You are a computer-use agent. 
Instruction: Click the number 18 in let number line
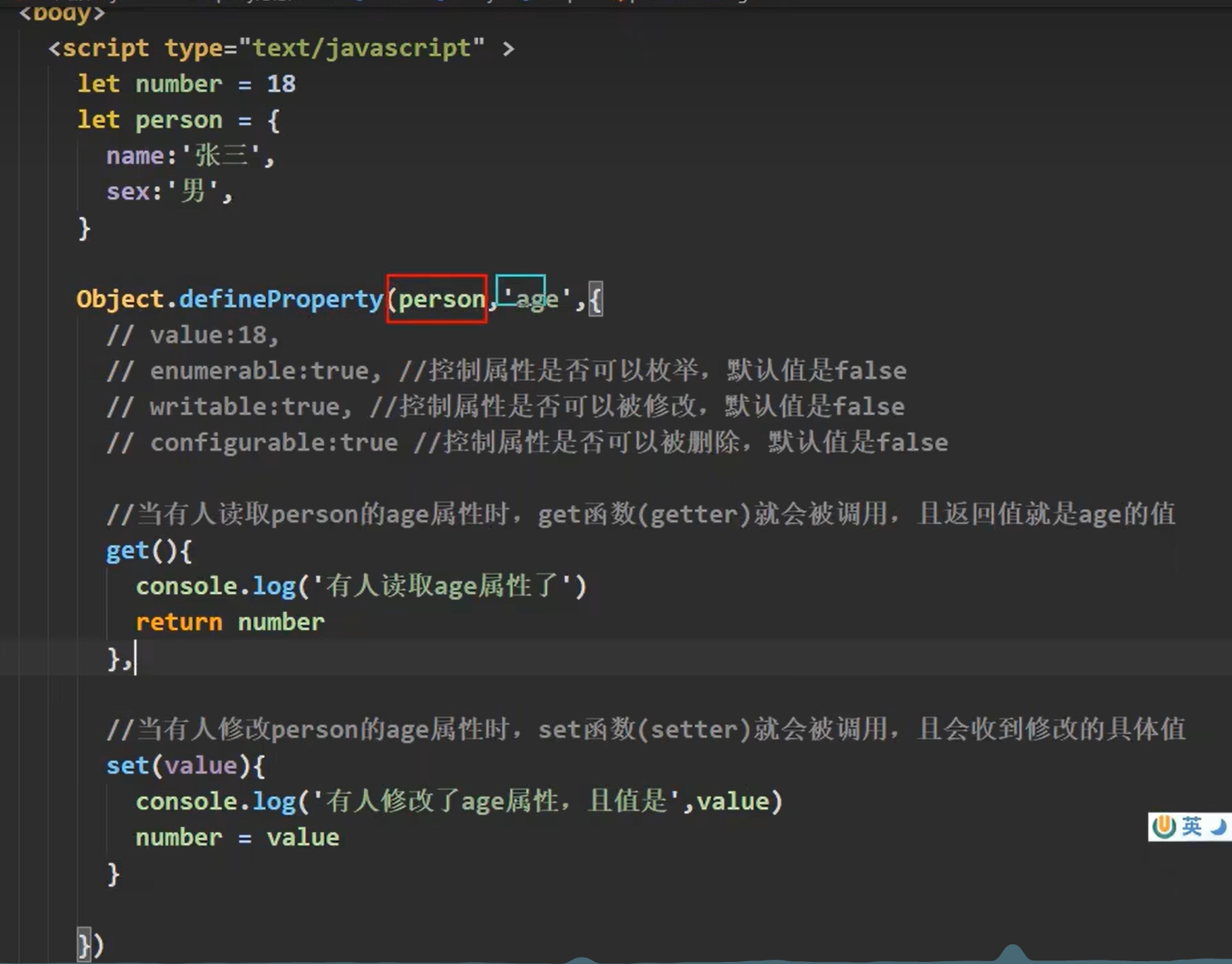pos(281,84)
